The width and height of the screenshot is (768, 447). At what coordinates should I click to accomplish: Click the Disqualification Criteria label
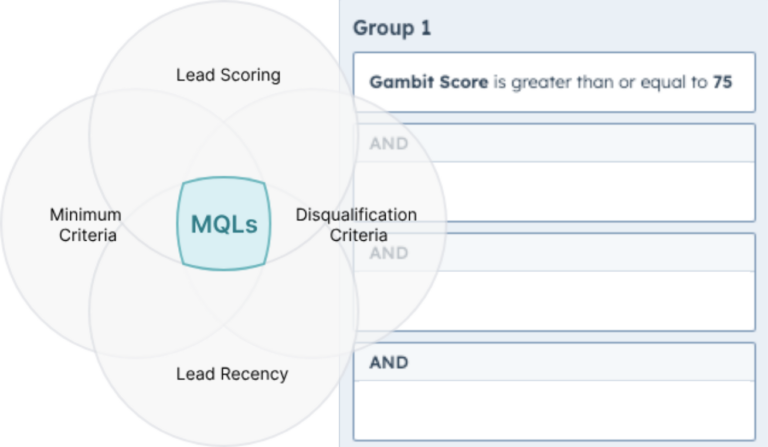pyautogui.click(x=356, y=225)
